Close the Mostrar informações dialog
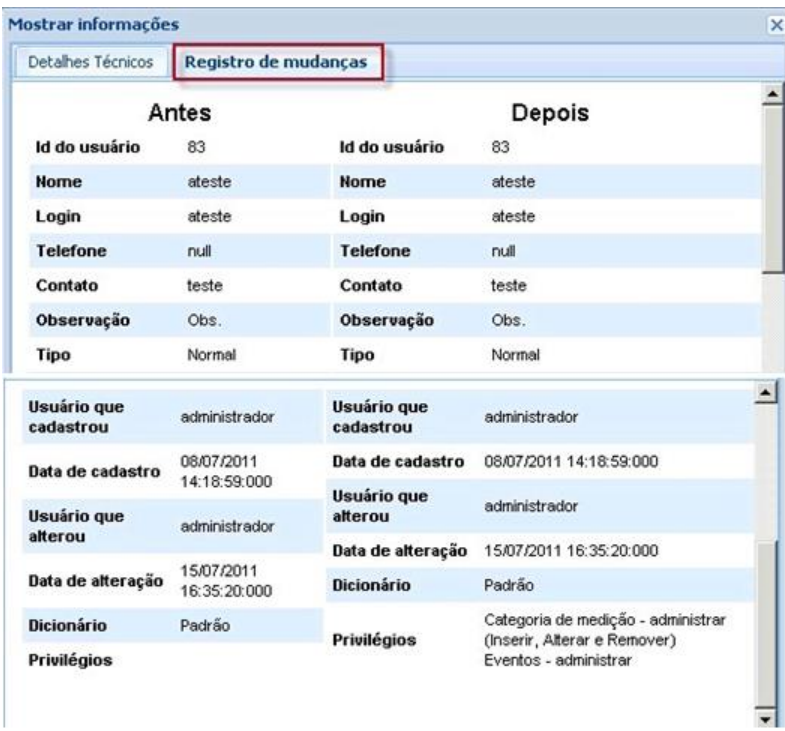 (x=778, y=21)
